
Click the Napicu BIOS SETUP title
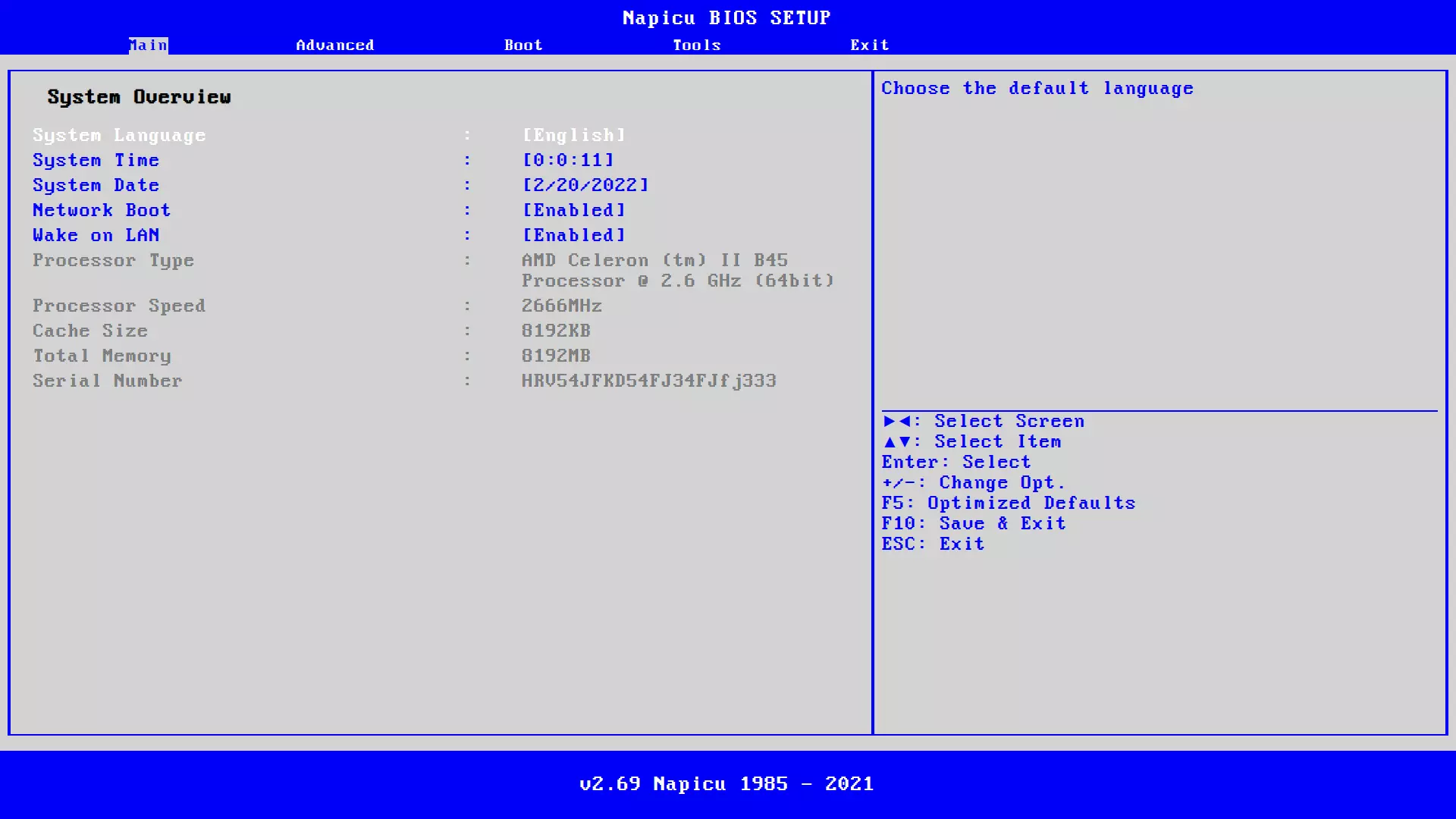tap(726, 17)
